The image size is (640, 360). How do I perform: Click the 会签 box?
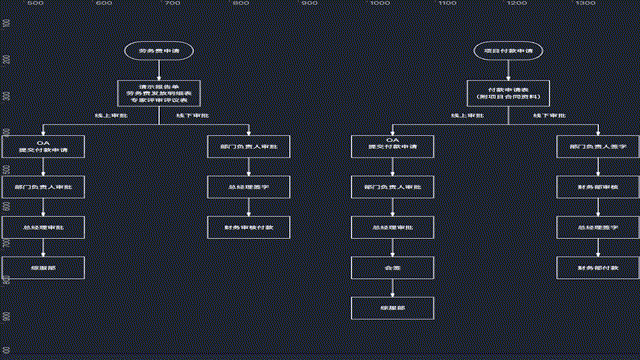[393, 268]
